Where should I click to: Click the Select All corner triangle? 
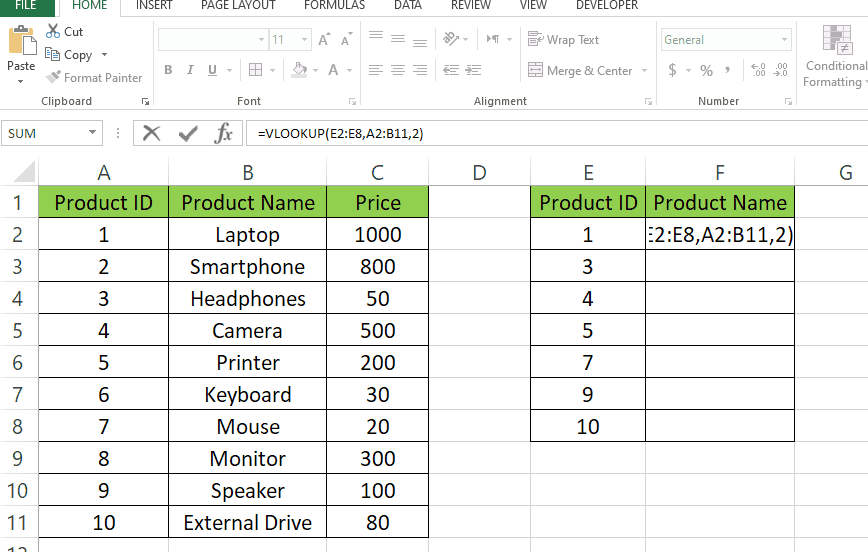(x=24, y=172)
